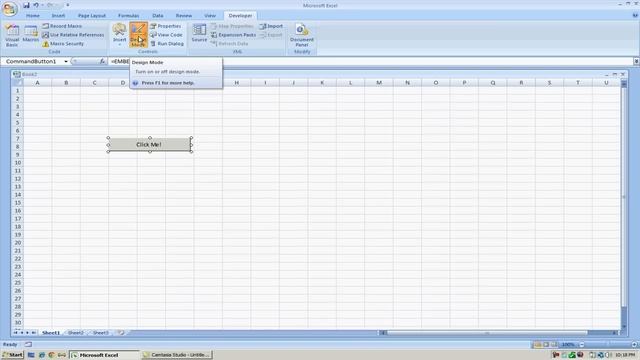Open the Insert ribbon tab
This screenshot has height=360, width=640.
tap(58, 16)
